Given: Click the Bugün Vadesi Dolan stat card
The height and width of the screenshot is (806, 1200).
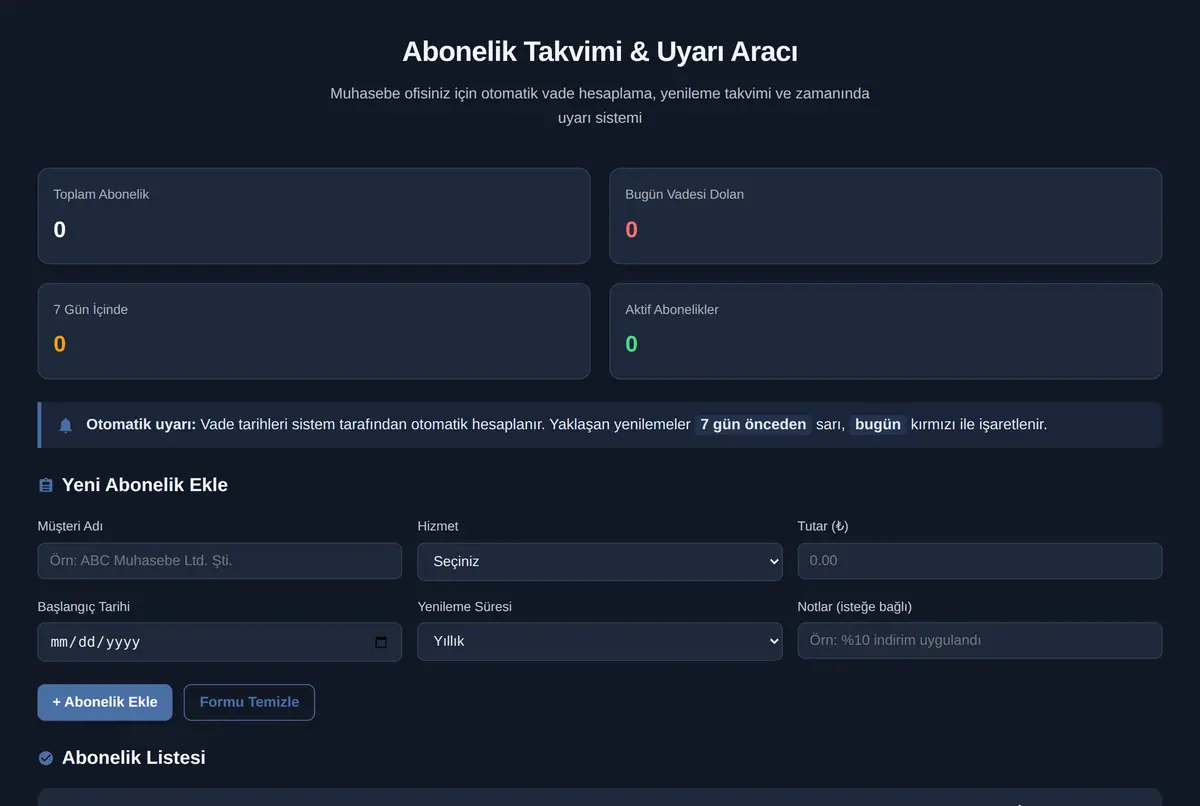Looking at the screenshot, I should pyautogui.click(x=886, y=216).
